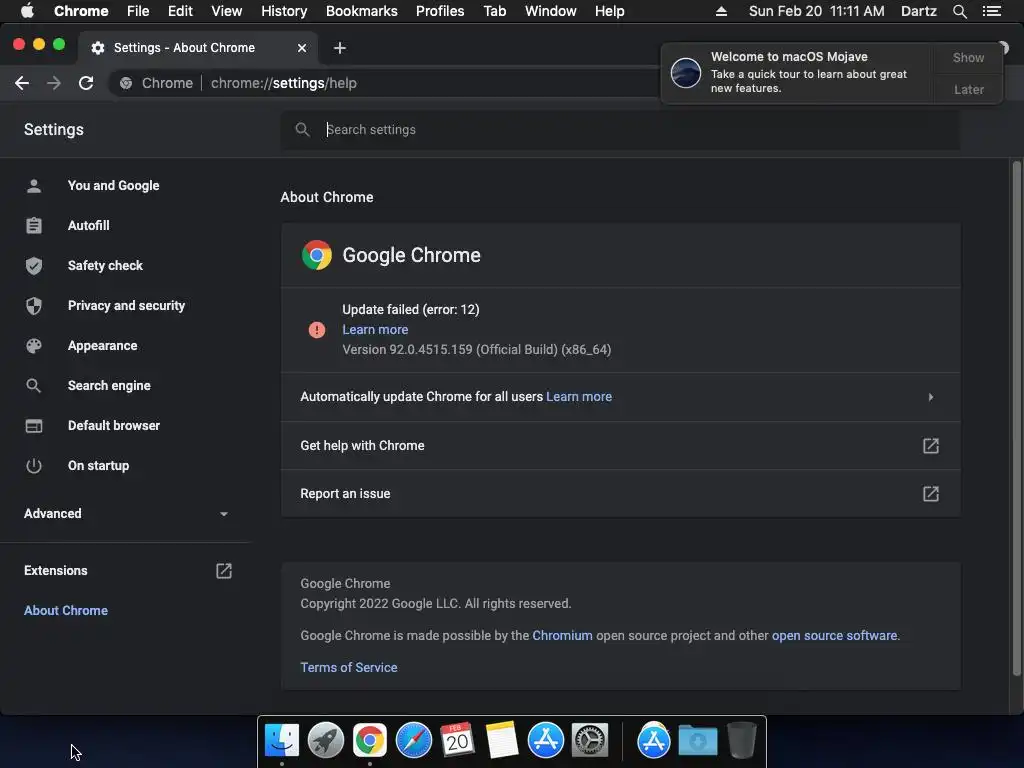Screen dimensions: 1024x768
Task: Open System Preferences gear in Dock
Action: 590,740
